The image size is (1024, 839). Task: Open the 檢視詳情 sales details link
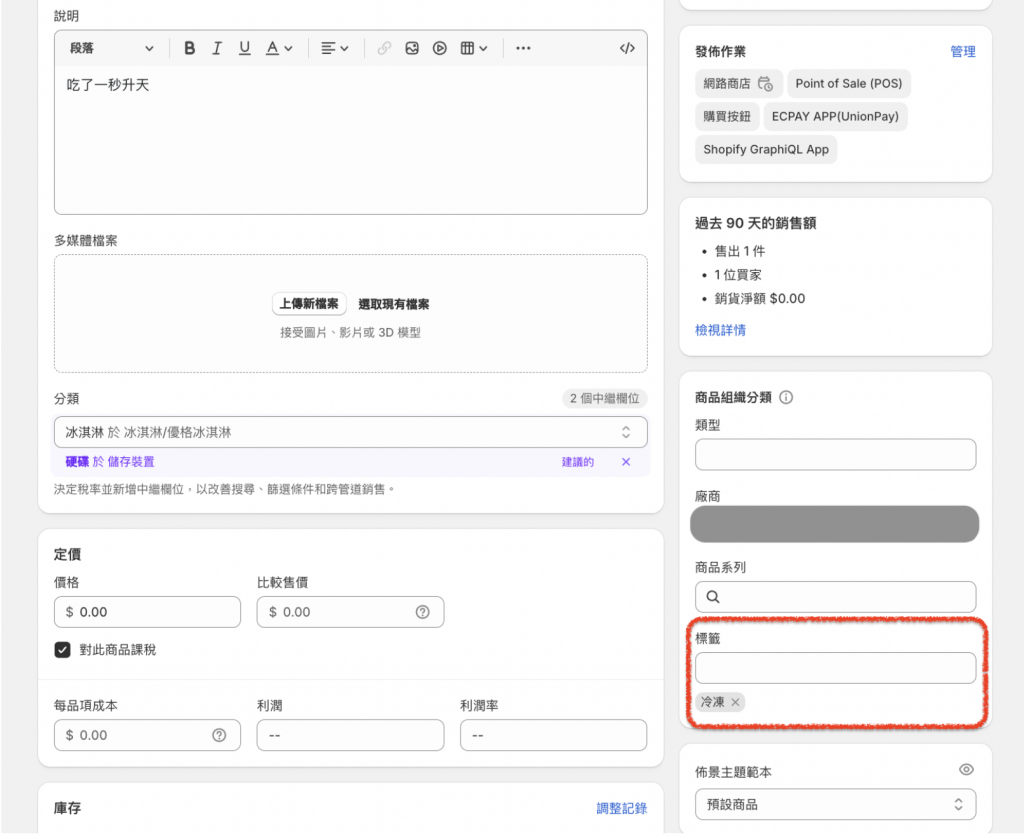(x=720, y=330)
